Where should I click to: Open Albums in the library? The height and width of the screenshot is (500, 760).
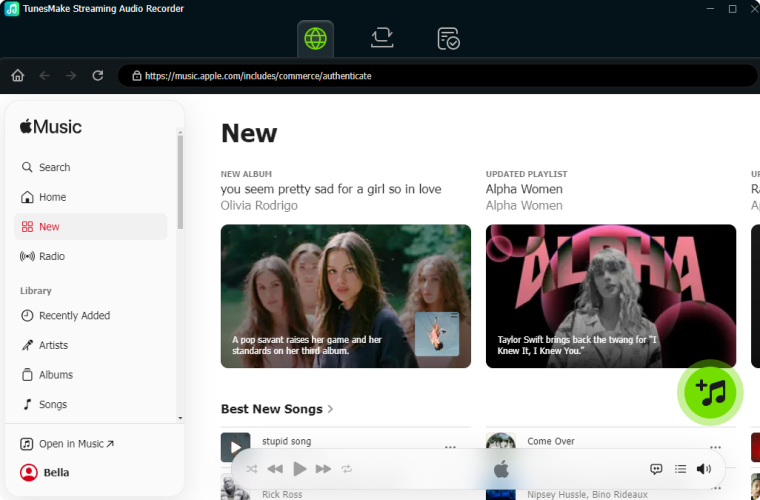tap(91, 375)
